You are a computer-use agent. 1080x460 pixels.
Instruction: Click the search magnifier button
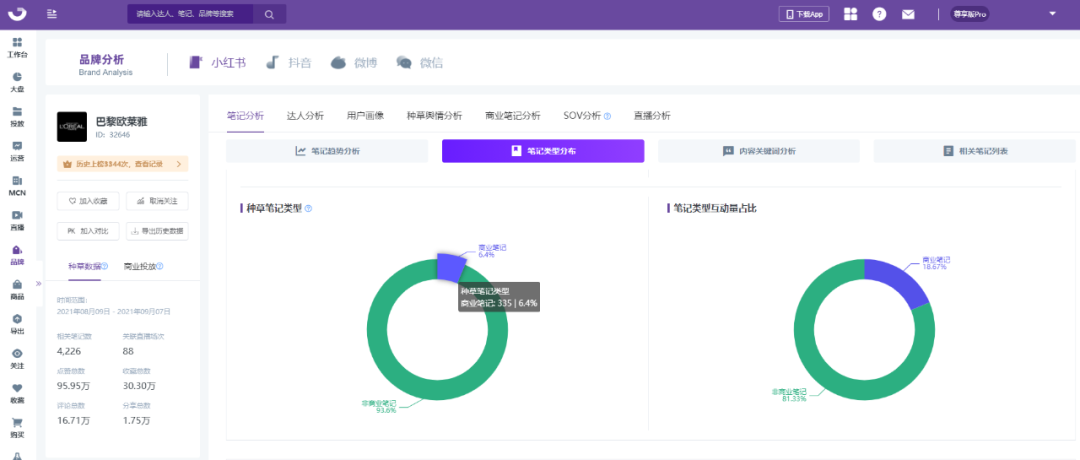[269, 14]
